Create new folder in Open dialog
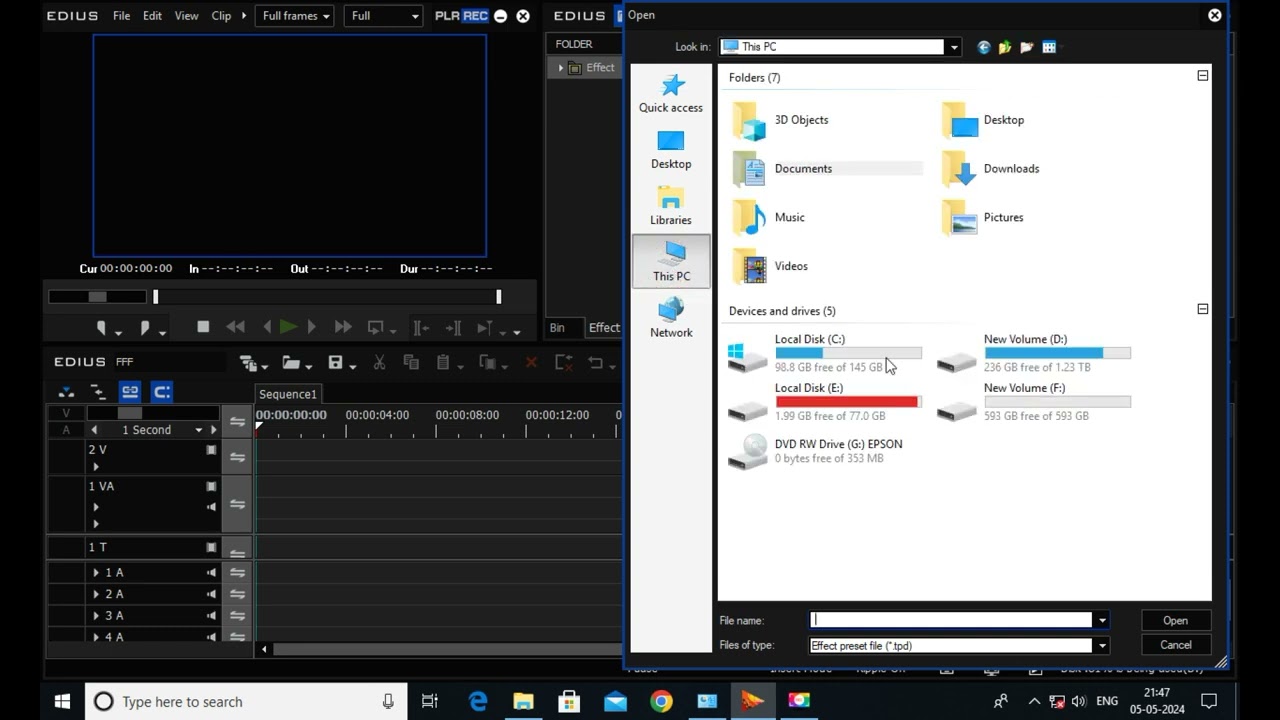Viewport: 1280px width, 720px height. [x=1027, y=47]
